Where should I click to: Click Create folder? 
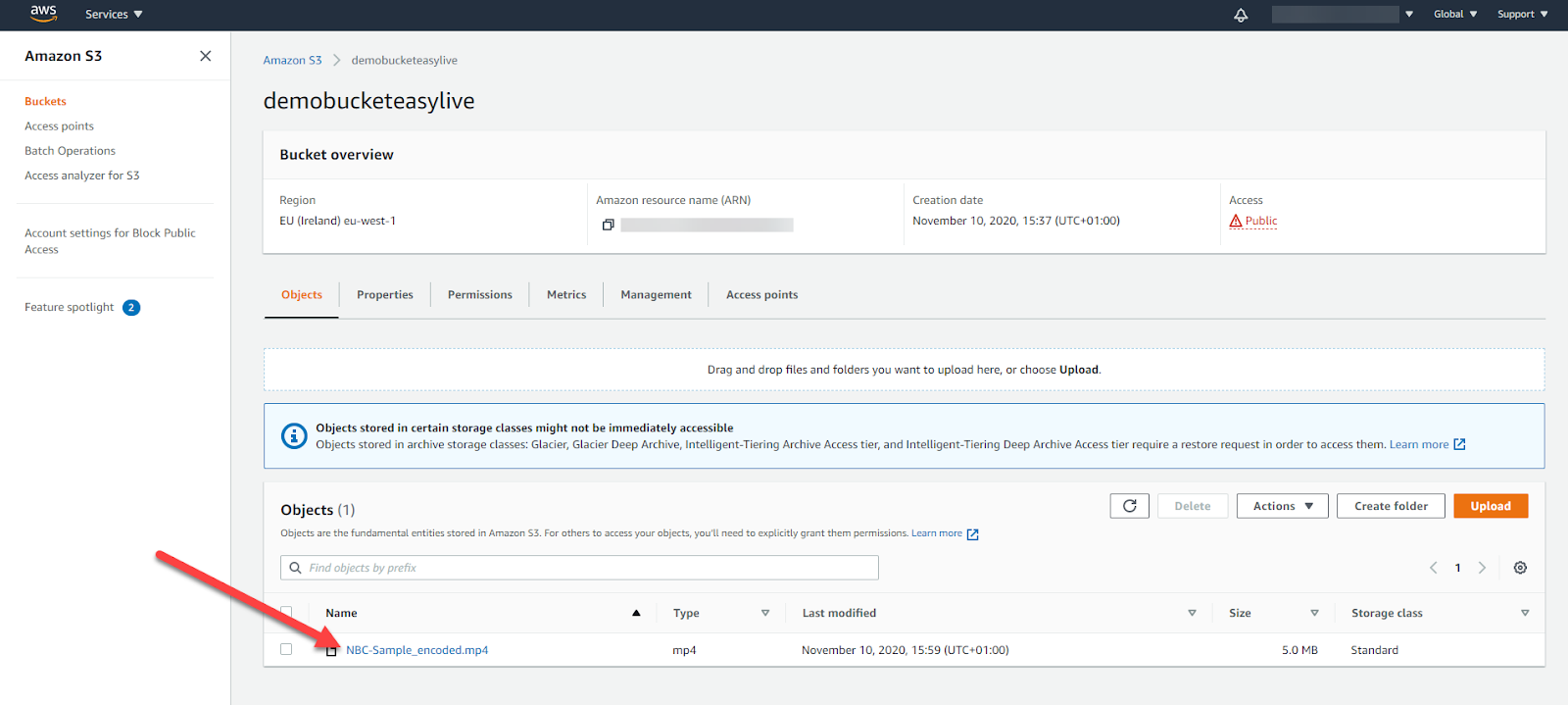pos(1391,506)
